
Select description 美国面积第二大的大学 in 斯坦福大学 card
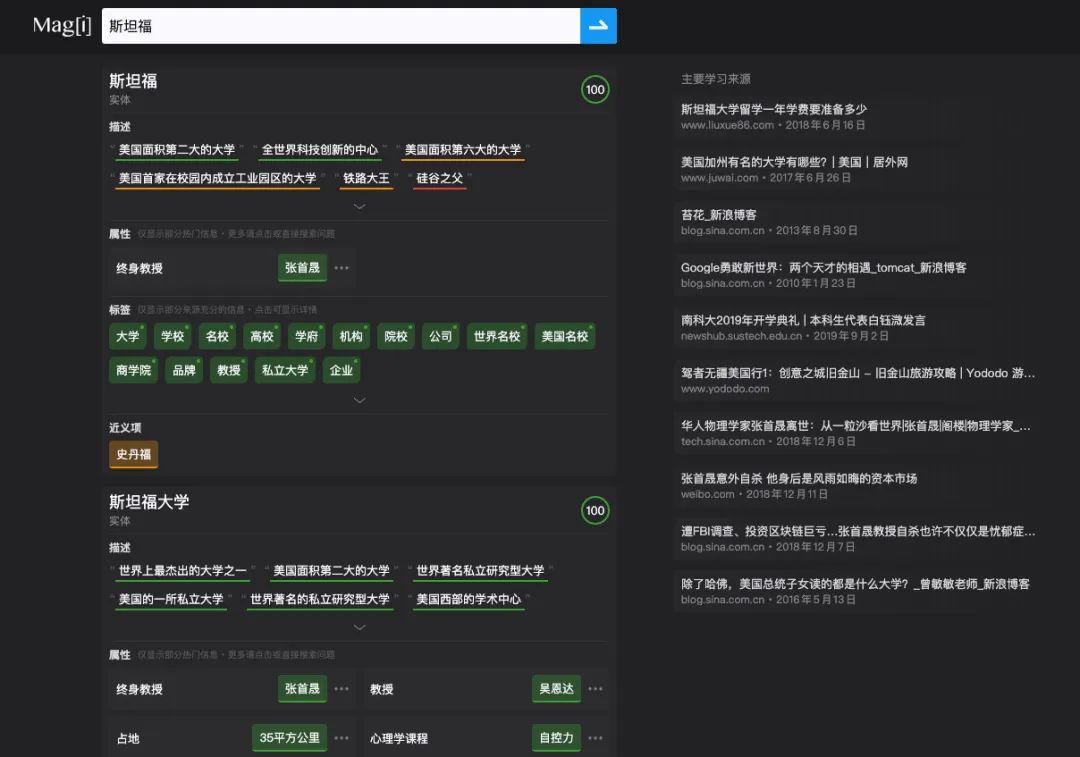tap(331, 571)
